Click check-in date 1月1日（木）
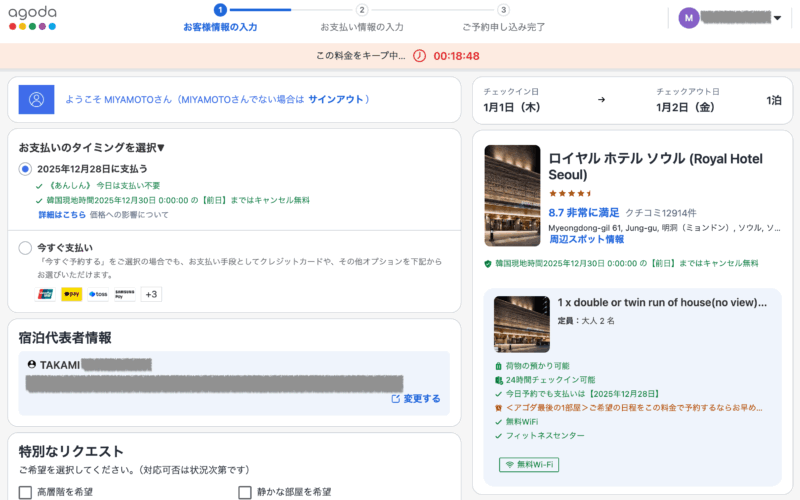 (512, 107)
